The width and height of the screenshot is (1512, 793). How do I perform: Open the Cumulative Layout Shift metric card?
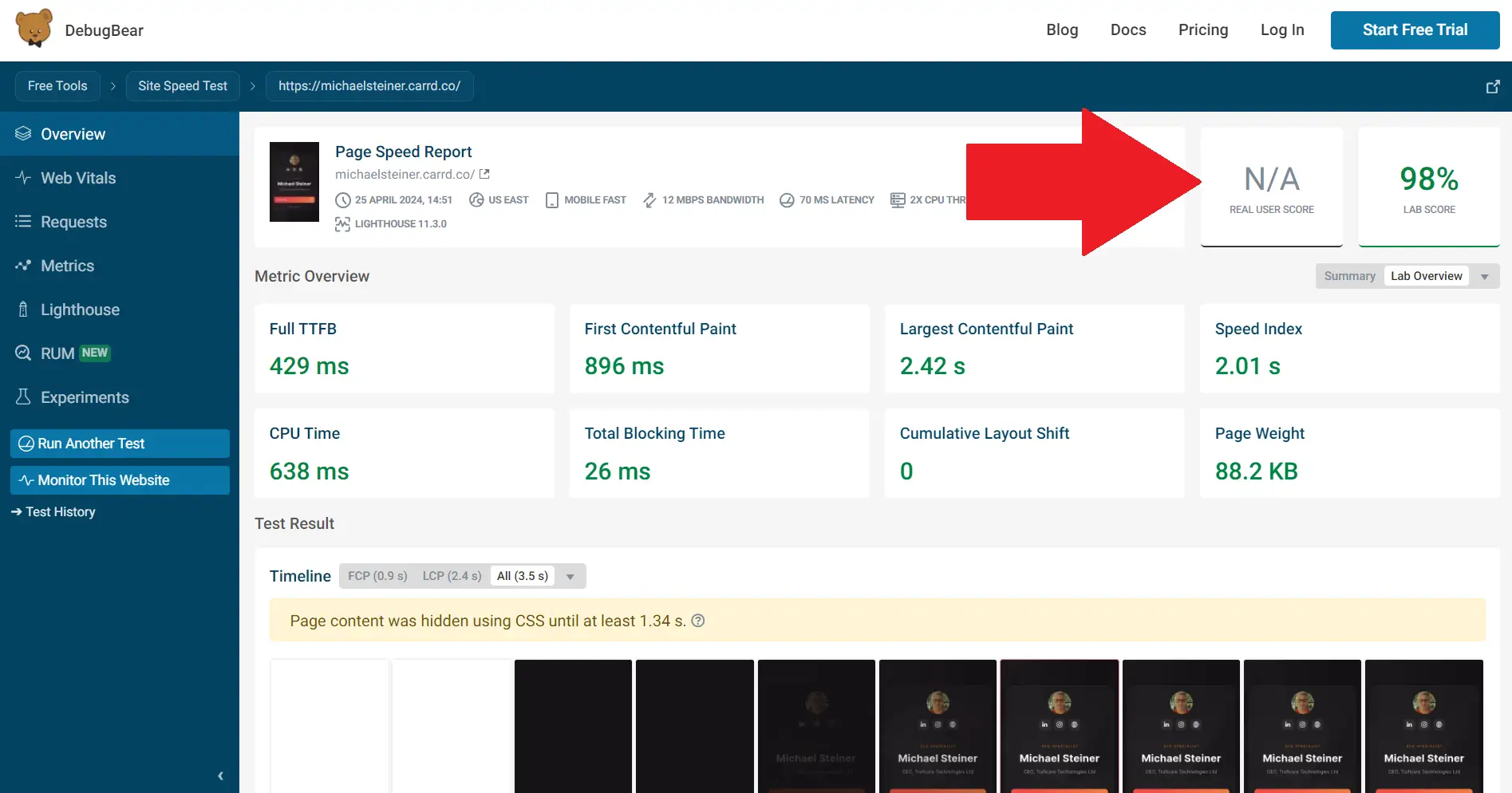(1035, 453)
